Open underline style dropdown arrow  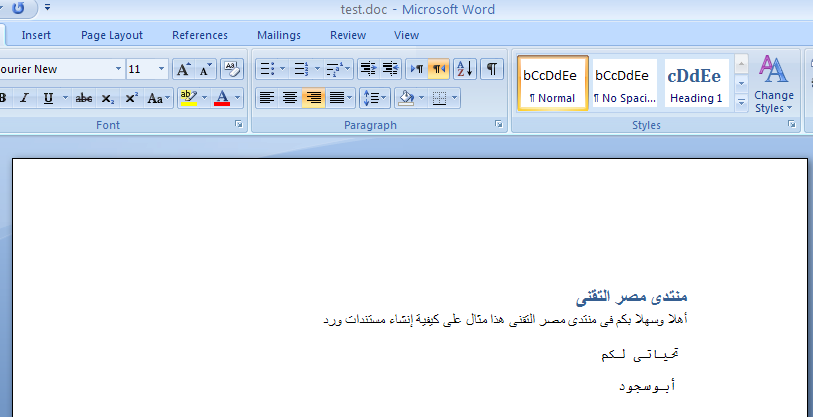(65, 98)
